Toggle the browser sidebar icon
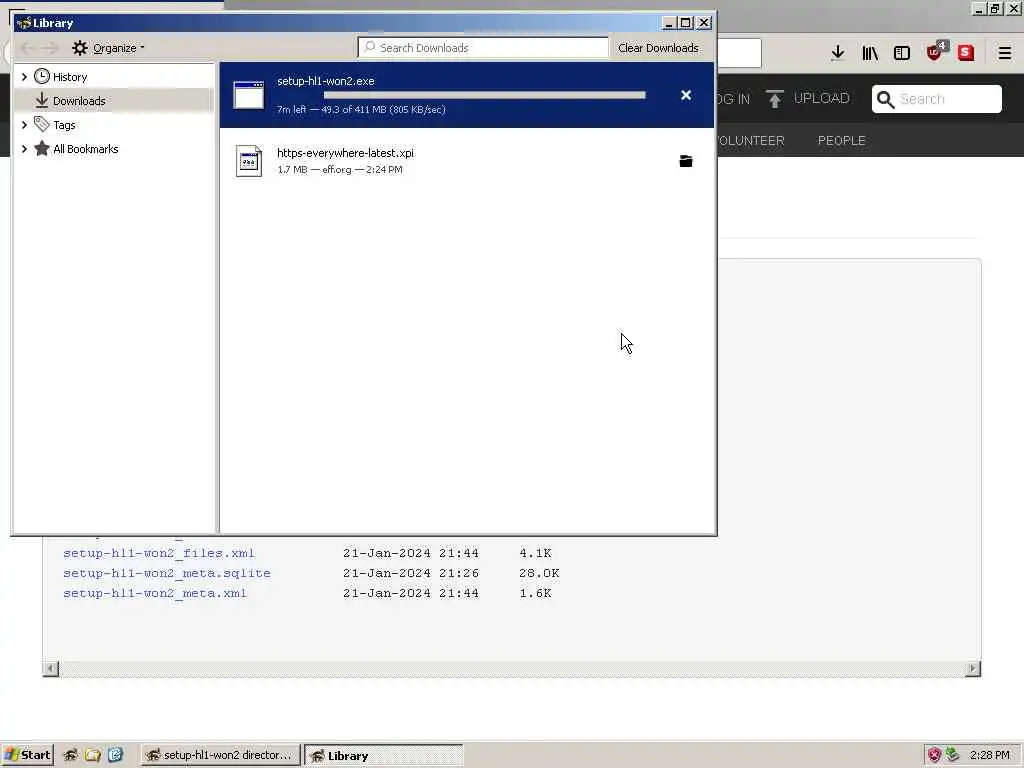Viewport: 1024px width, 768px height. click(902, 53)
